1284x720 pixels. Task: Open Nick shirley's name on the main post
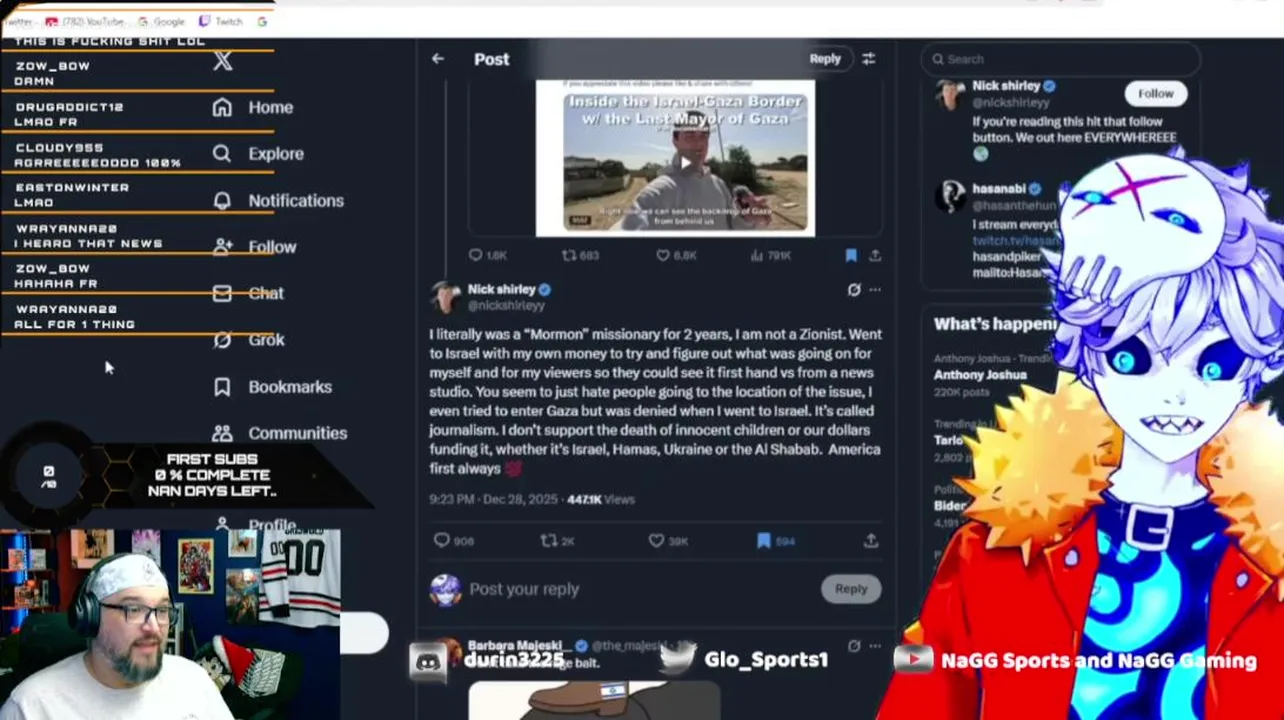(501, 289)
